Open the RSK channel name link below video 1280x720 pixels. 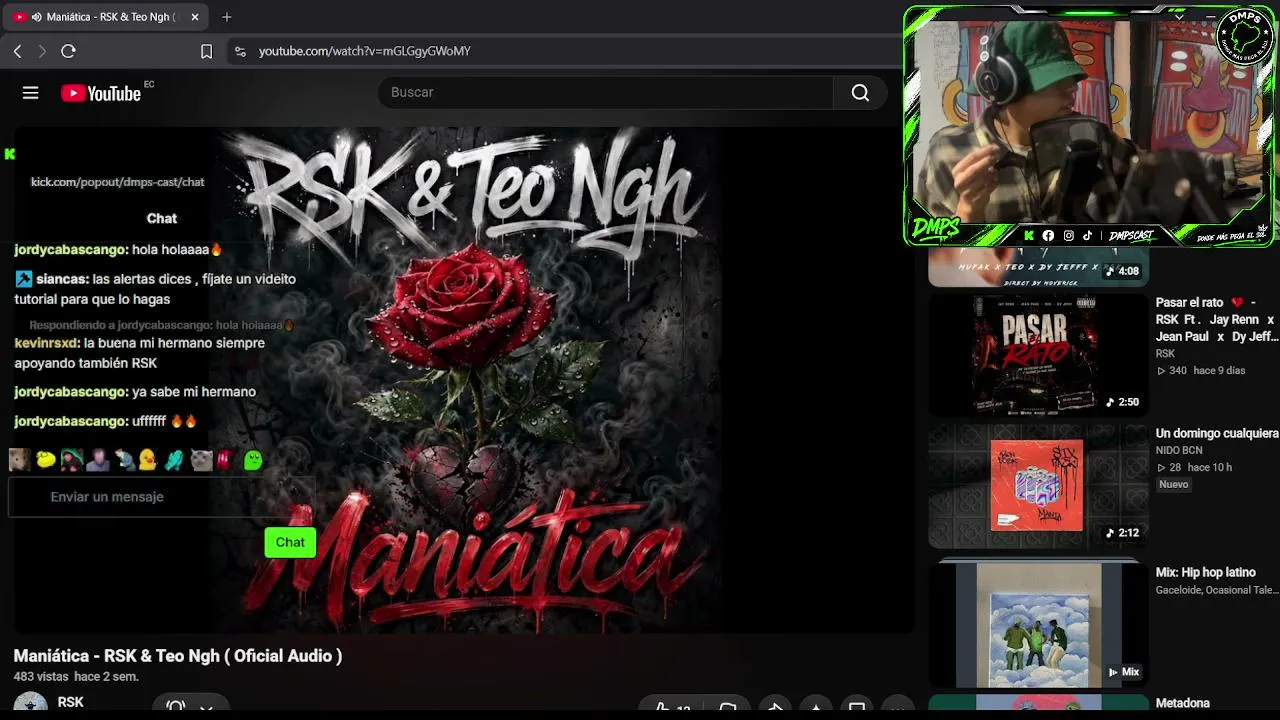pyautogui.click(x=71, y=702)
